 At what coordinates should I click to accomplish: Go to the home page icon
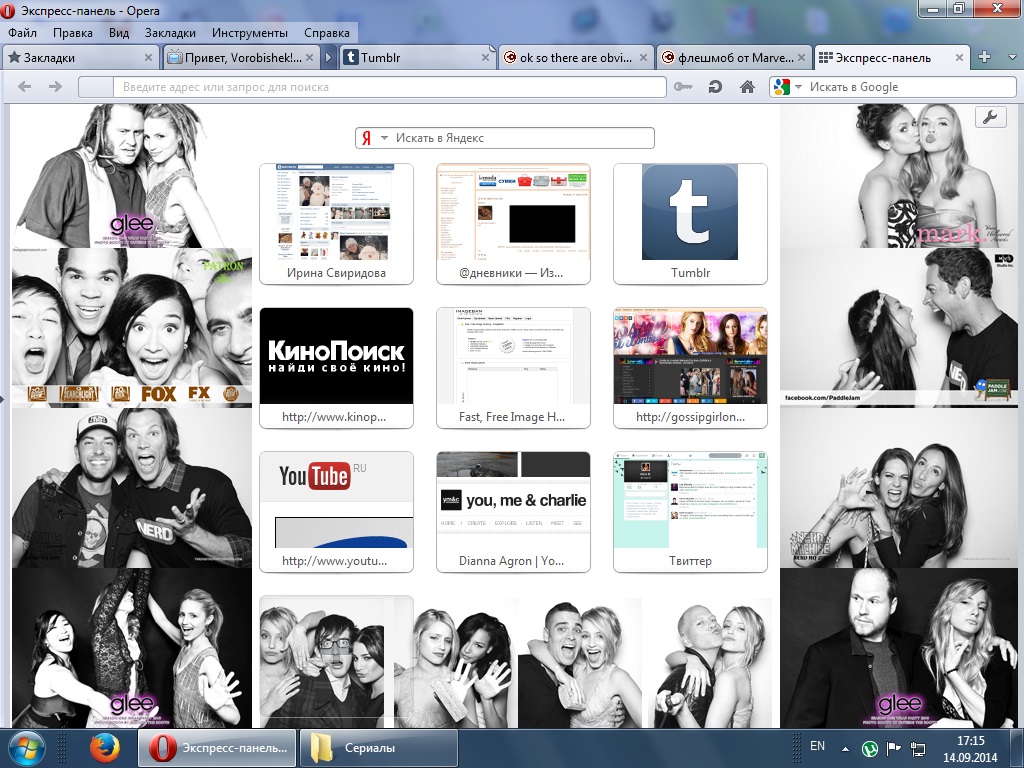(747, 87)
